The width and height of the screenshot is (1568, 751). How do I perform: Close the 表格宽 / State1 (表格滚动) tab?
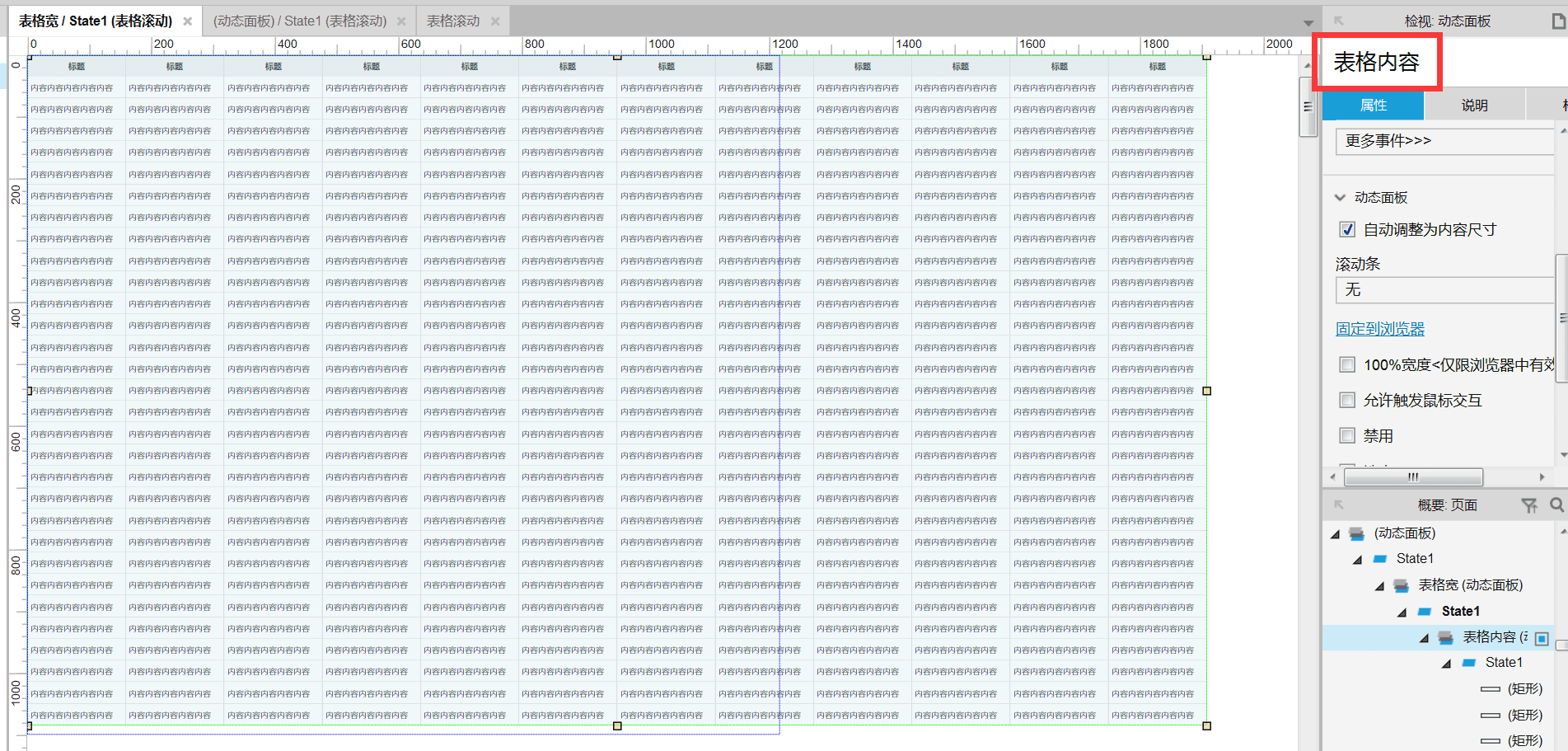pyautogui.click(x=188, y=21)
